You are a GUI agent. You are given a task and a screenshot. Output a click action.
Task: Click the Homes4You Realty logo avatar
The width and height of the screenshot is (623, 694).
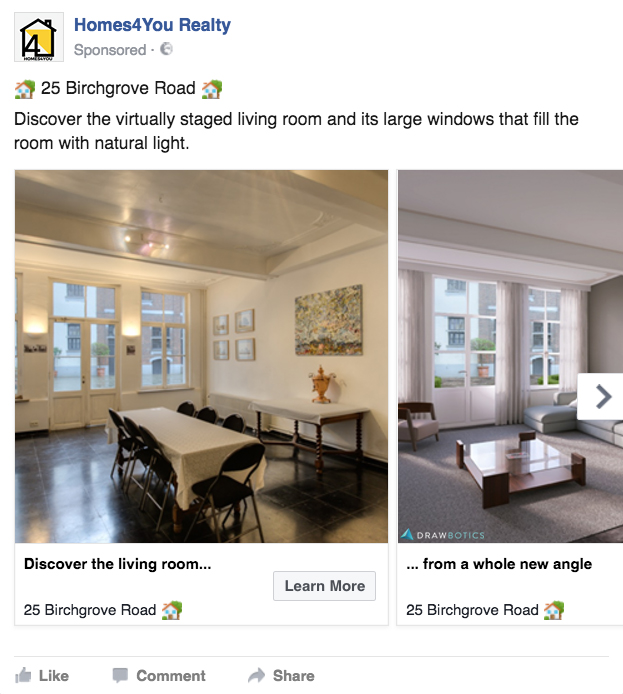[x=39, y=37]
